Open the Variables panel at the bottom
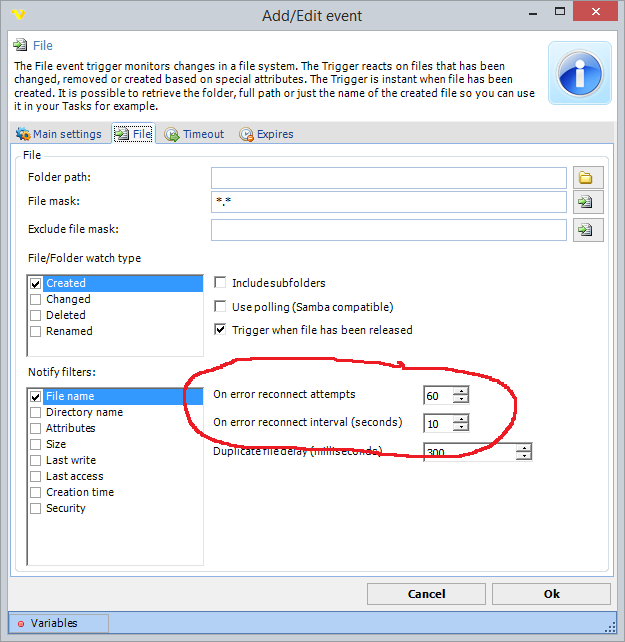This screenshot has height=642, width=625. [57, 623]
